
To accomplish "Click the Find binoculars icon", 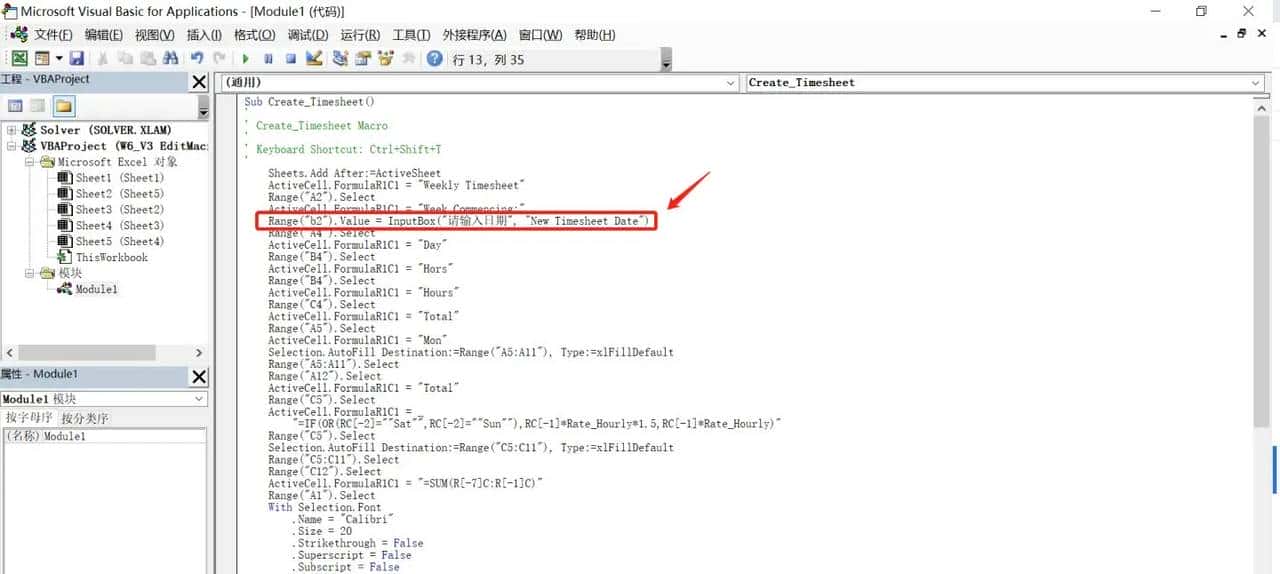I will click(x=170, y=59).
